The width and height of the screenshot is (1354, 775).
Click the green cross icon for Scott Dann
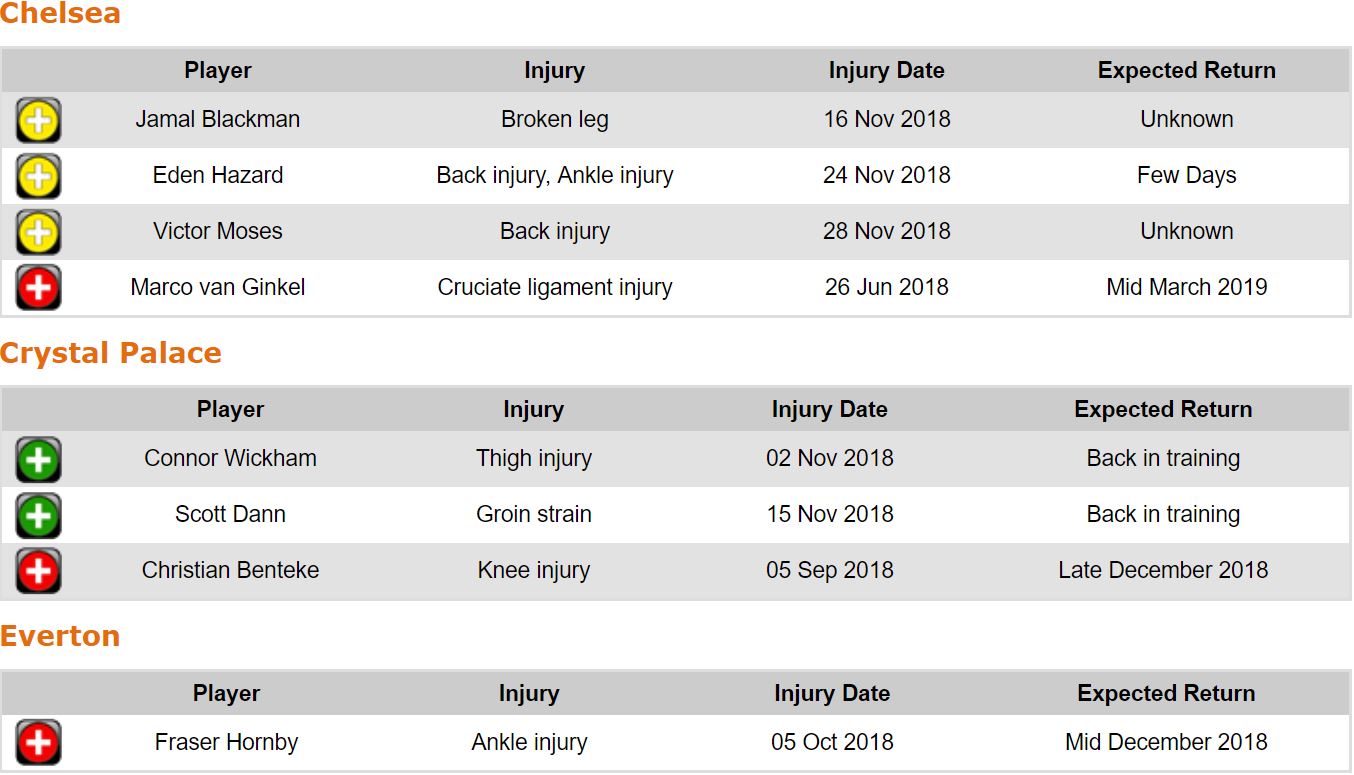tap(38, 516)
